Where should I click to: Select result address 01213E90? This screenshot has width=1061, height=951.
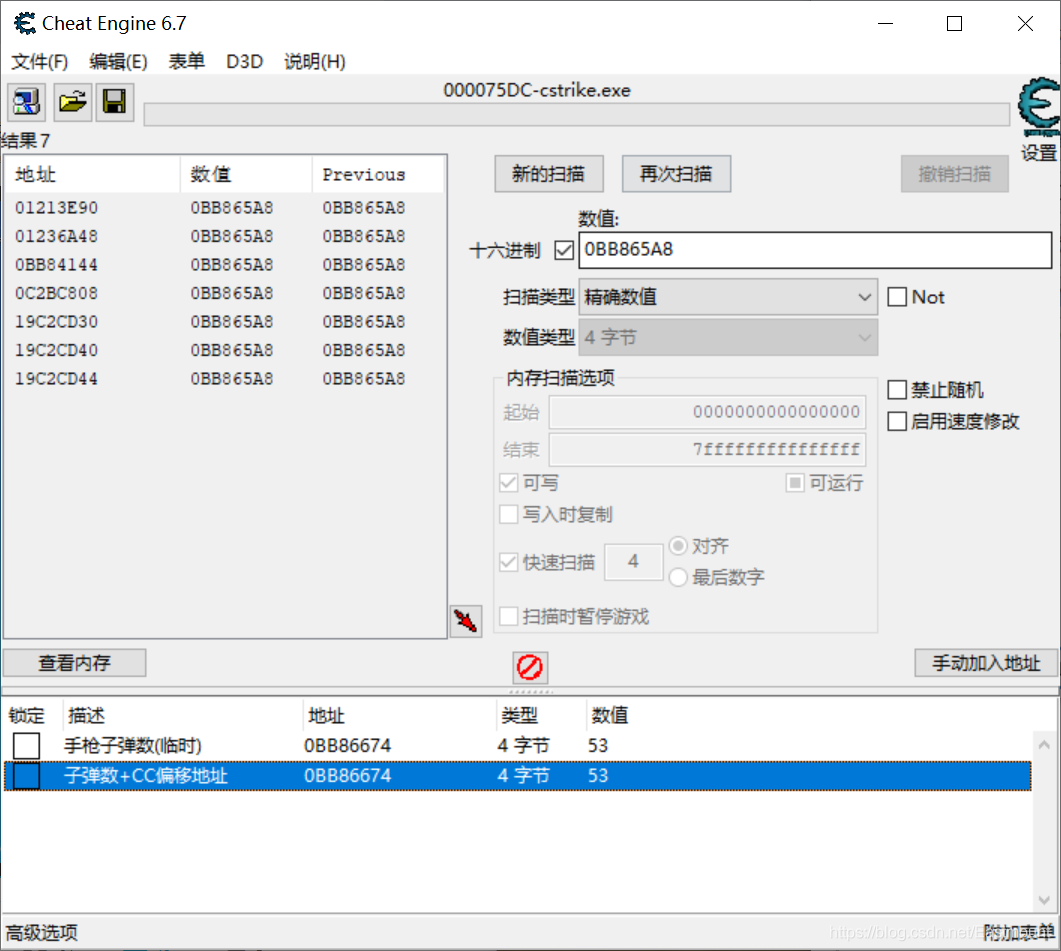pyautogui.click(x=57, y=208)
